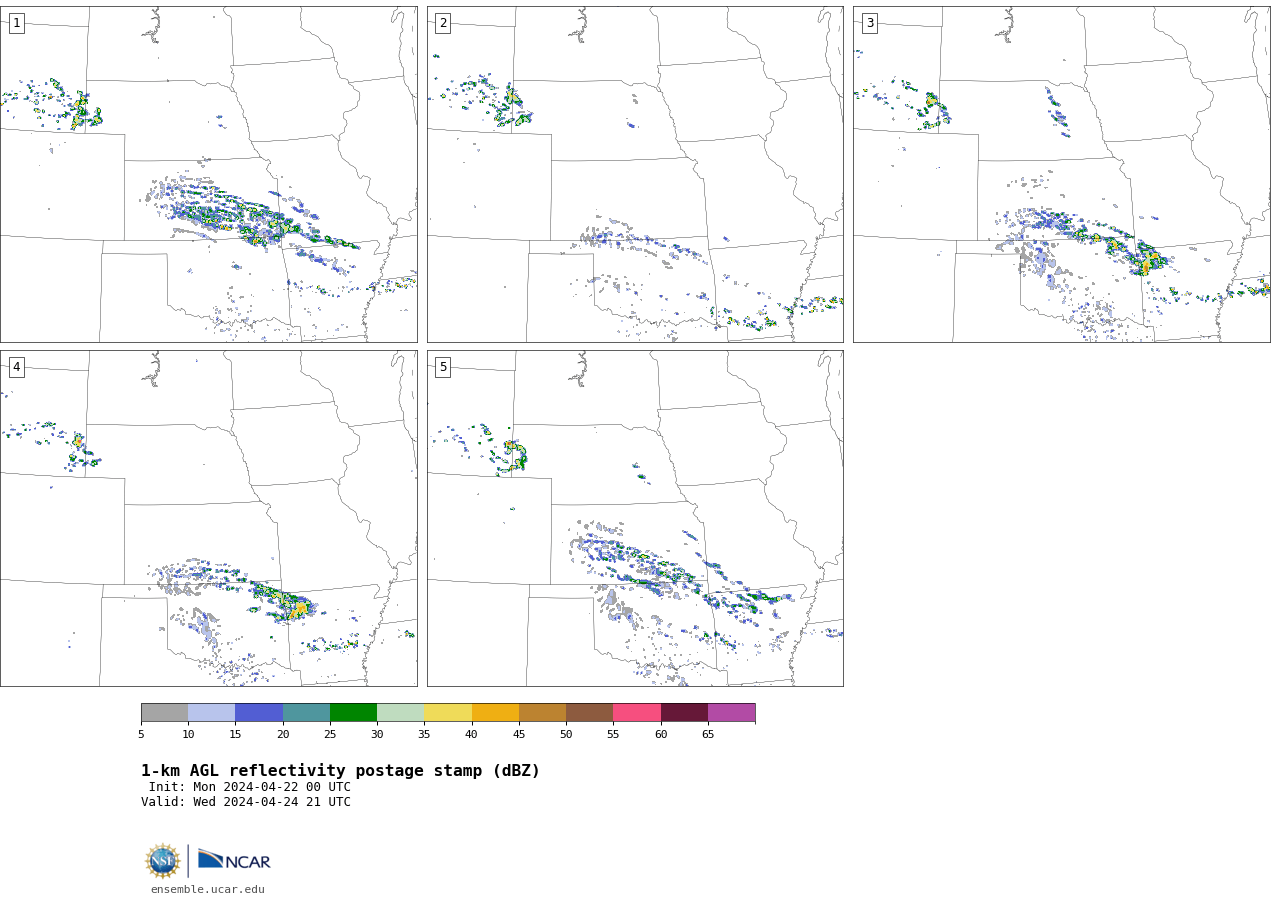Click the dark green 25-30 dBZ swatch

(x=353, y=712)
